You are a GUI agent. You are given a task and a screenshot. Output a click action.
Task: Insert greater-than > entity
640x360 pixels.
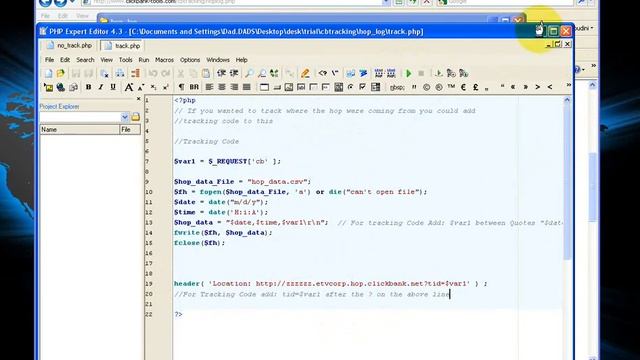[x=538, y=87]
